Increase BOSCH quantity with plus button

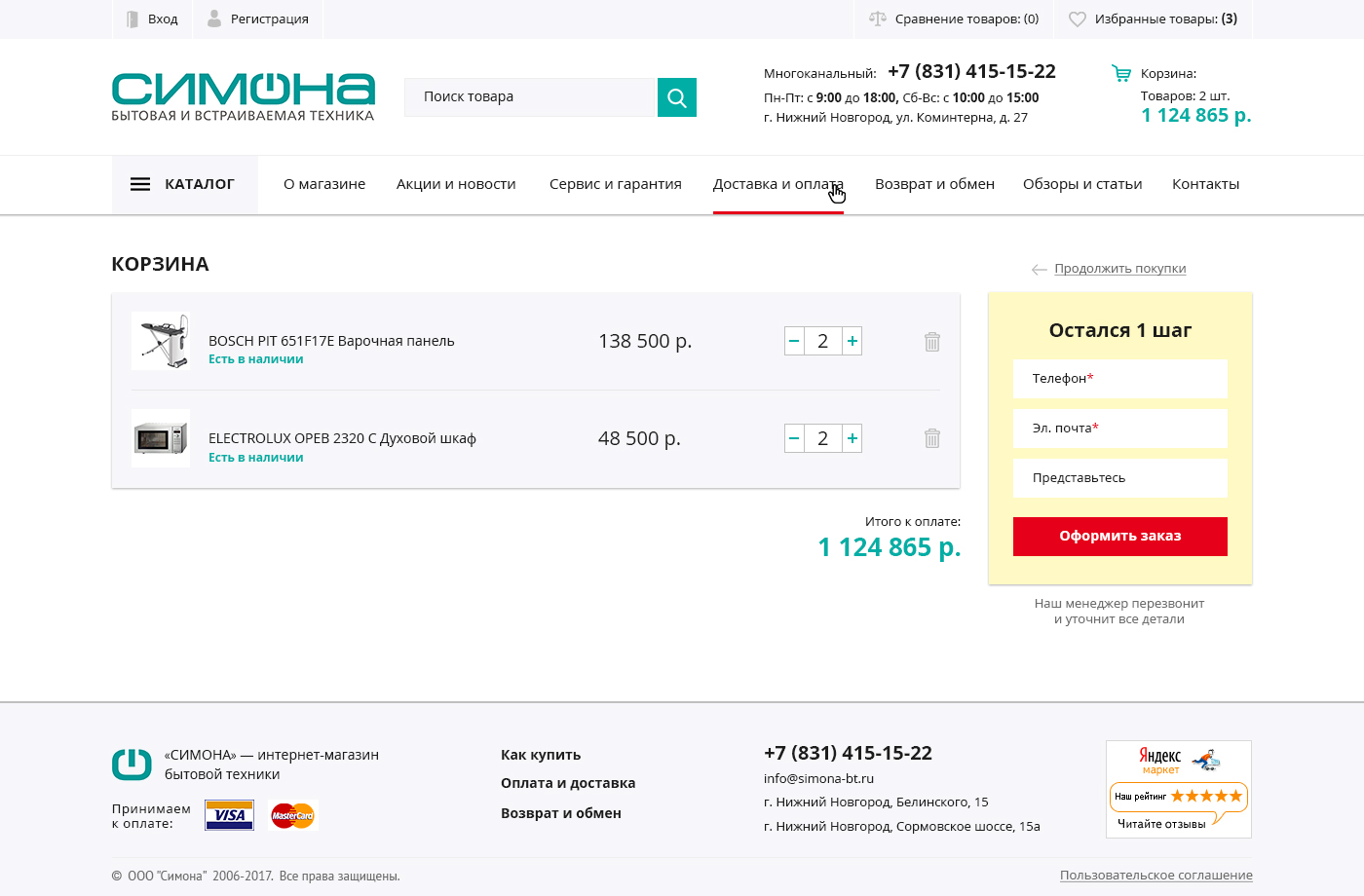tap(852, 341)
